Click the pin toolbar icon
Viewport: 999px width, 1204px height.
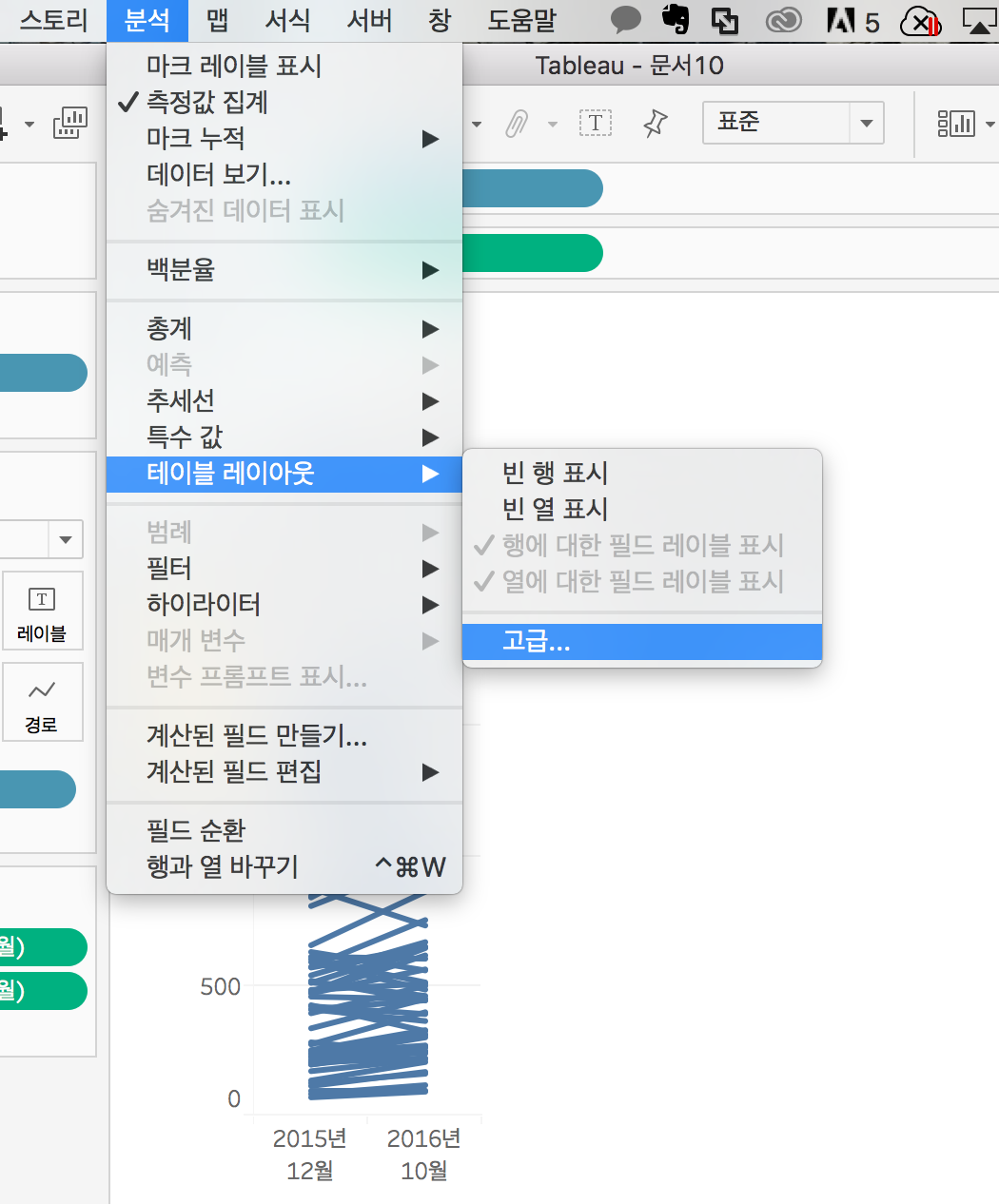[x=656, y=123]
